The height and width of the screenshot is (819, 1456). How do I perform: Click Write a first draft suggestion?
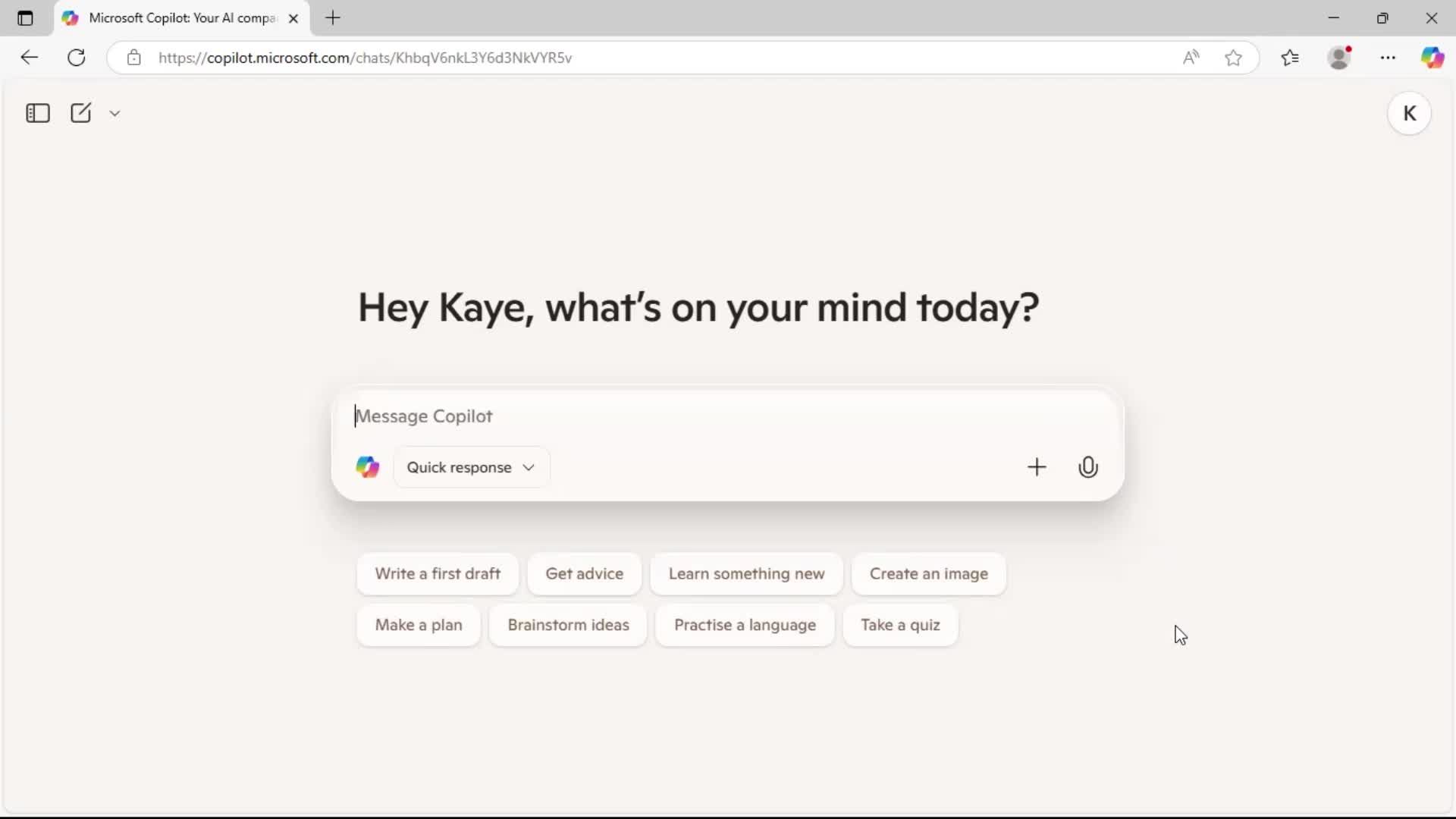(x=438, y=574)
